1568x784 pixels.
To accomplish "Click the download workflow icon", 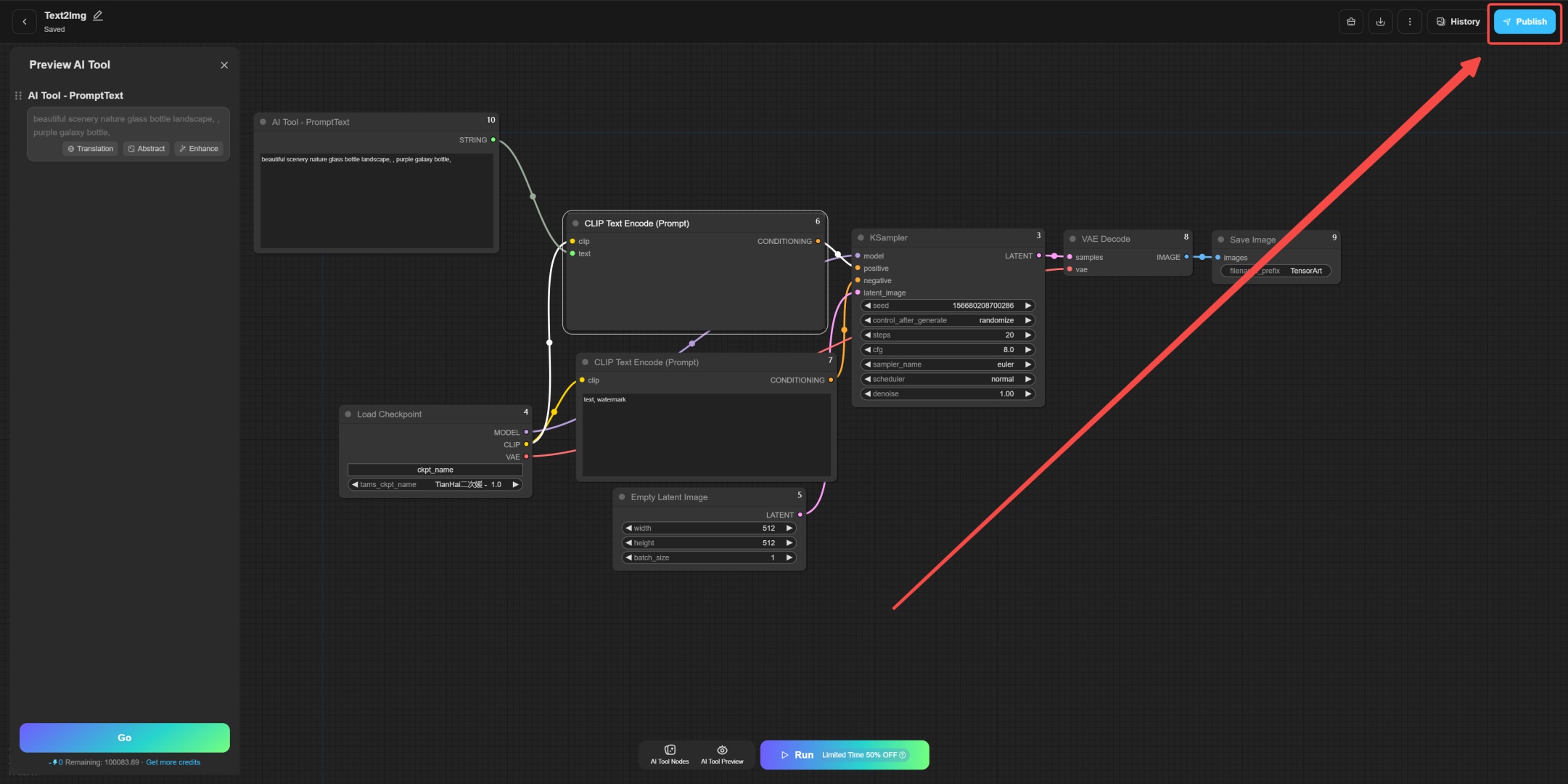I will 1380,22.
